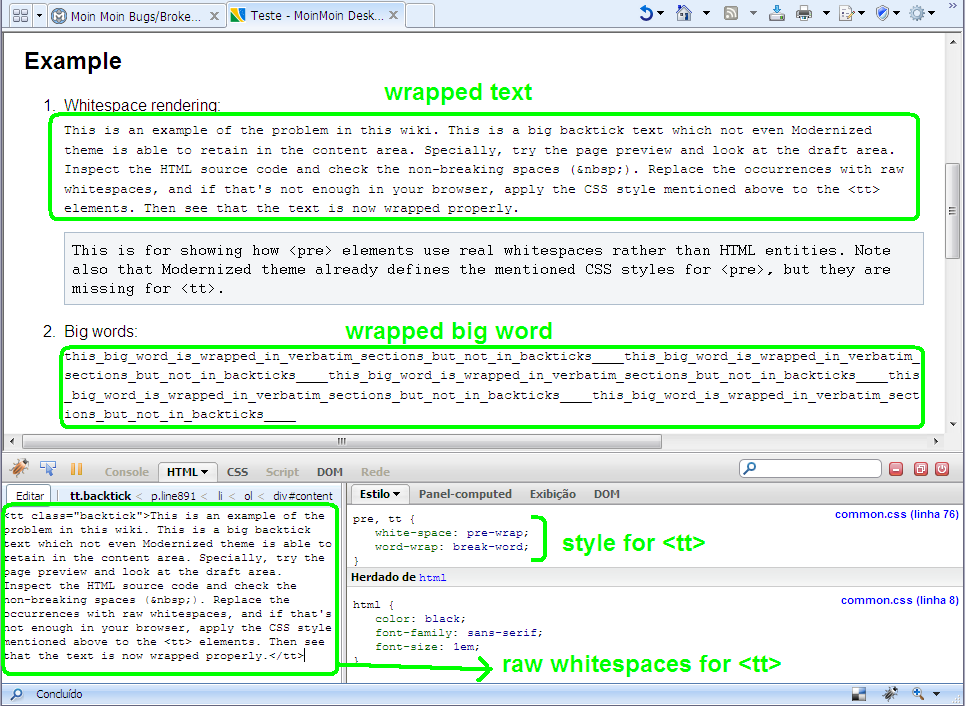Click the Home icon in browser toolbar
This screenshot has height=706, width=966.
pos(684,13)
